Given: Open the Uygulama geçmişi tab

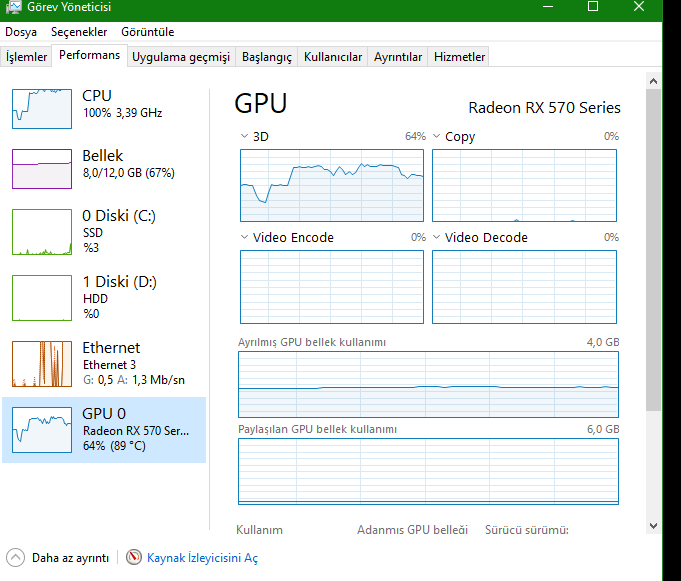Looking at the screenshot, I should (181, 57).
